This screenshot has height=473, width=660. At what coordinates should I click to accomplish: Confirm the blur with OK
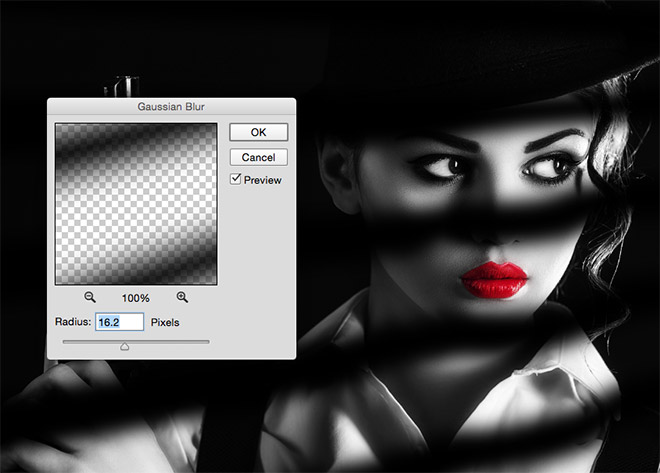(258, 132)
